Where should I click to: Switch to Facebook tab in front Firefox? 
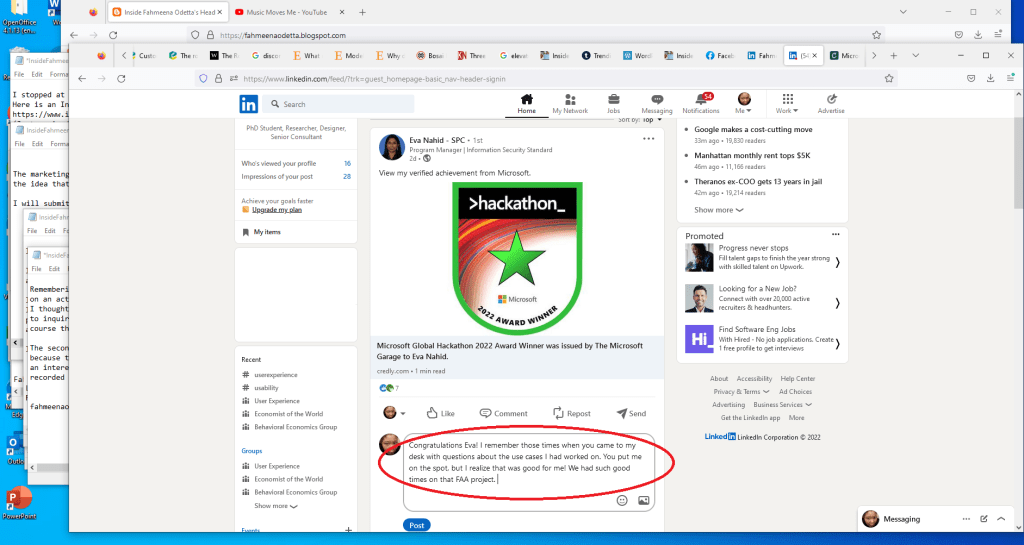tap(720, 55)
